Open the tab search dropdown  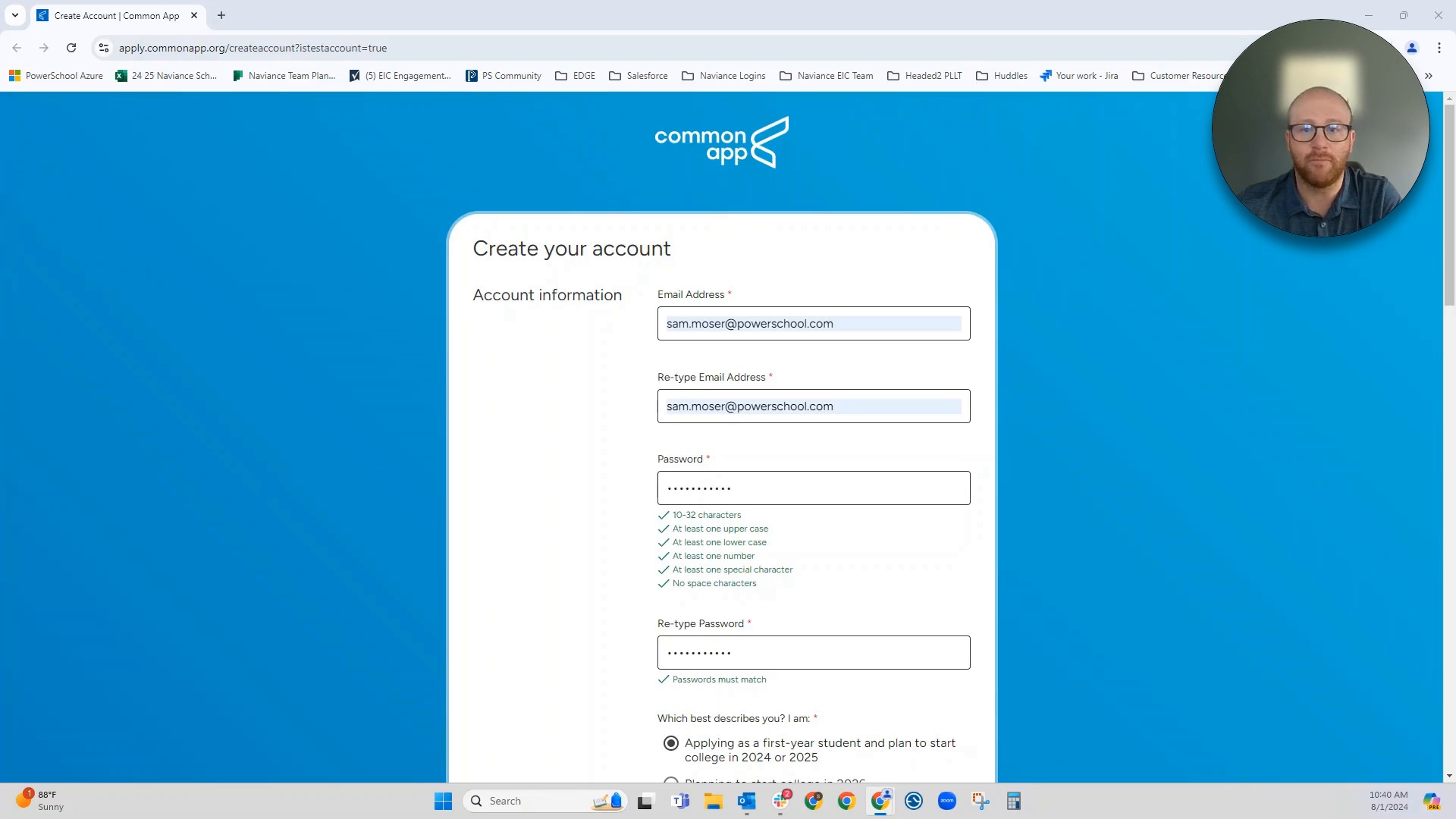pyautogui.click(x=15, y=15)
